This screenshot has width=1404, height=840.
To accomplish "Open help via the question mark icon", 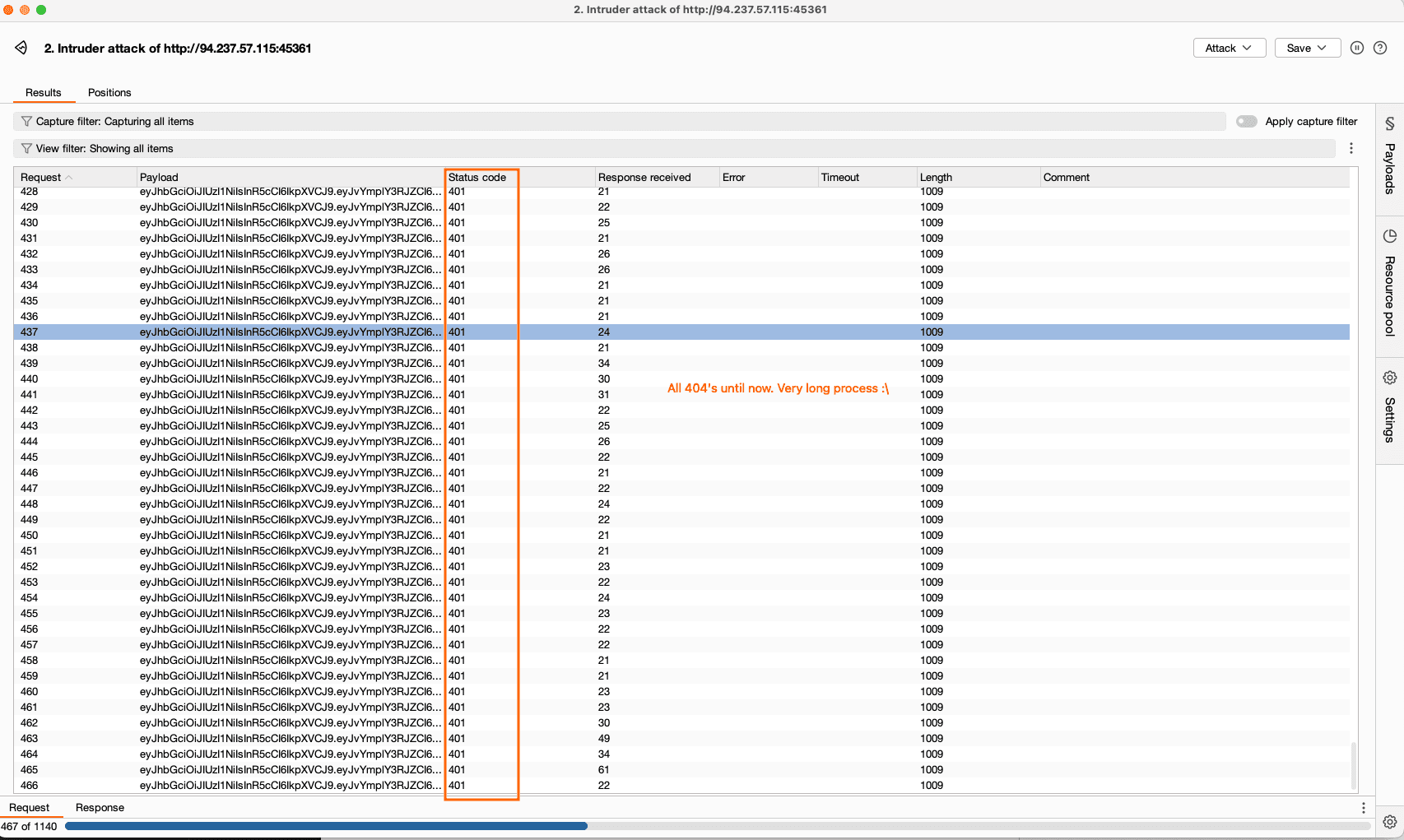I will pos(1380,48).
